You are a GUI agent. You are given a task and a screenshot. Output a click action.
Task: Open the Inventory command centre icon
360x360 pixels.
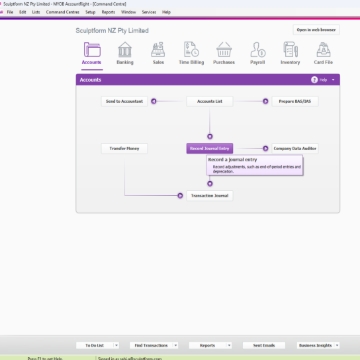(290, 50)
